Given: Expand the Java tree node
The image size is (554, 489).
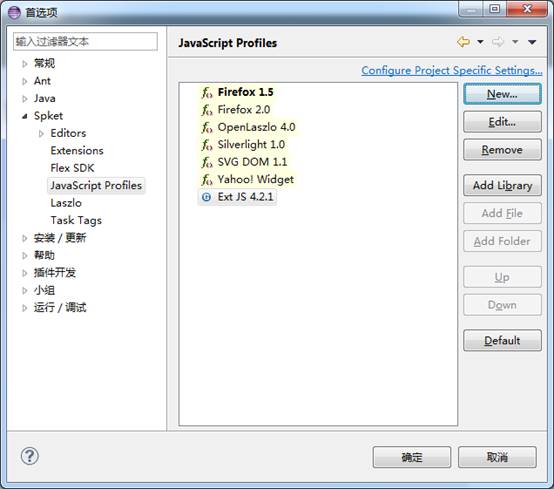Looking at the screenshot, I should click(24, 99).
